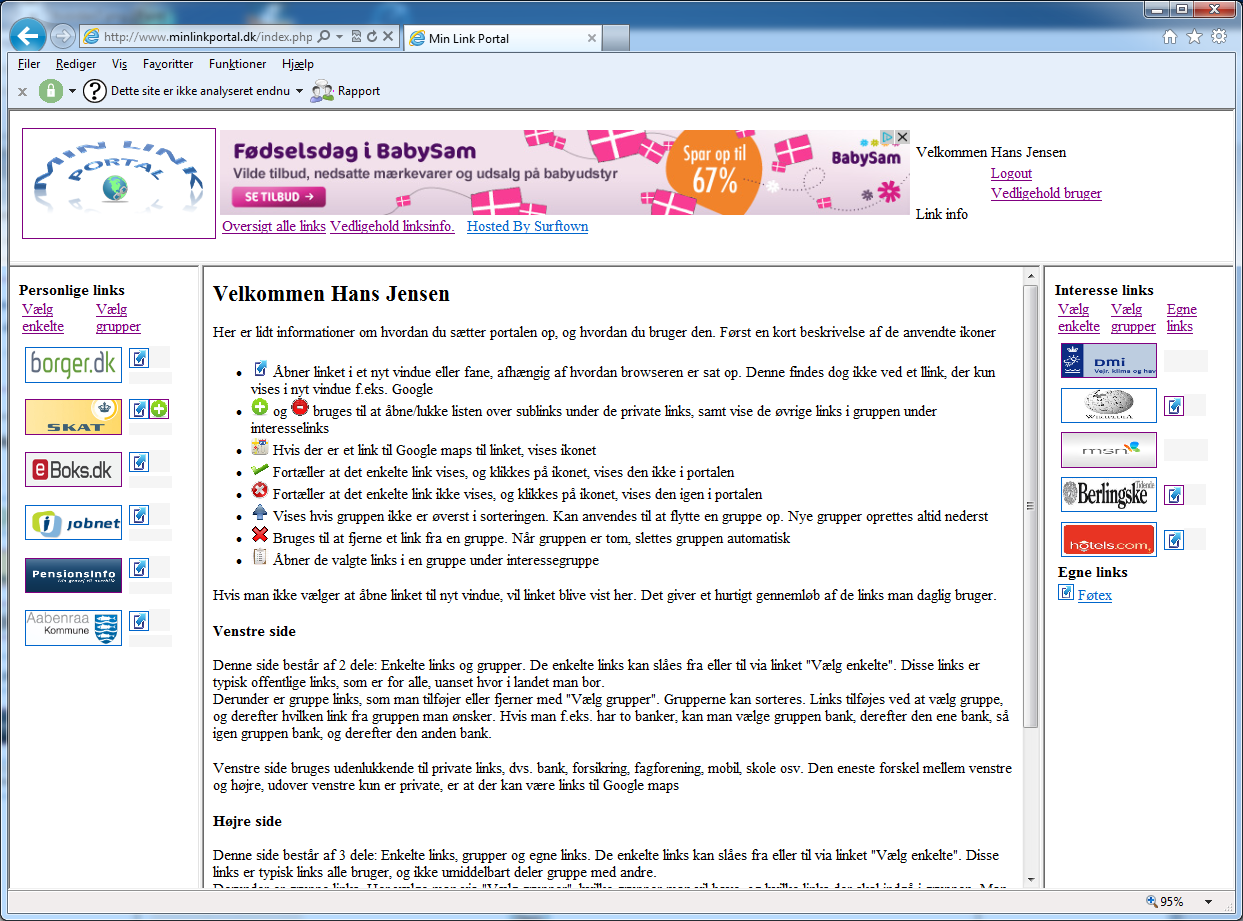1243x921 pixels.
Task: Click the new-window icon beside Føtex
Action: (1066, 594)
